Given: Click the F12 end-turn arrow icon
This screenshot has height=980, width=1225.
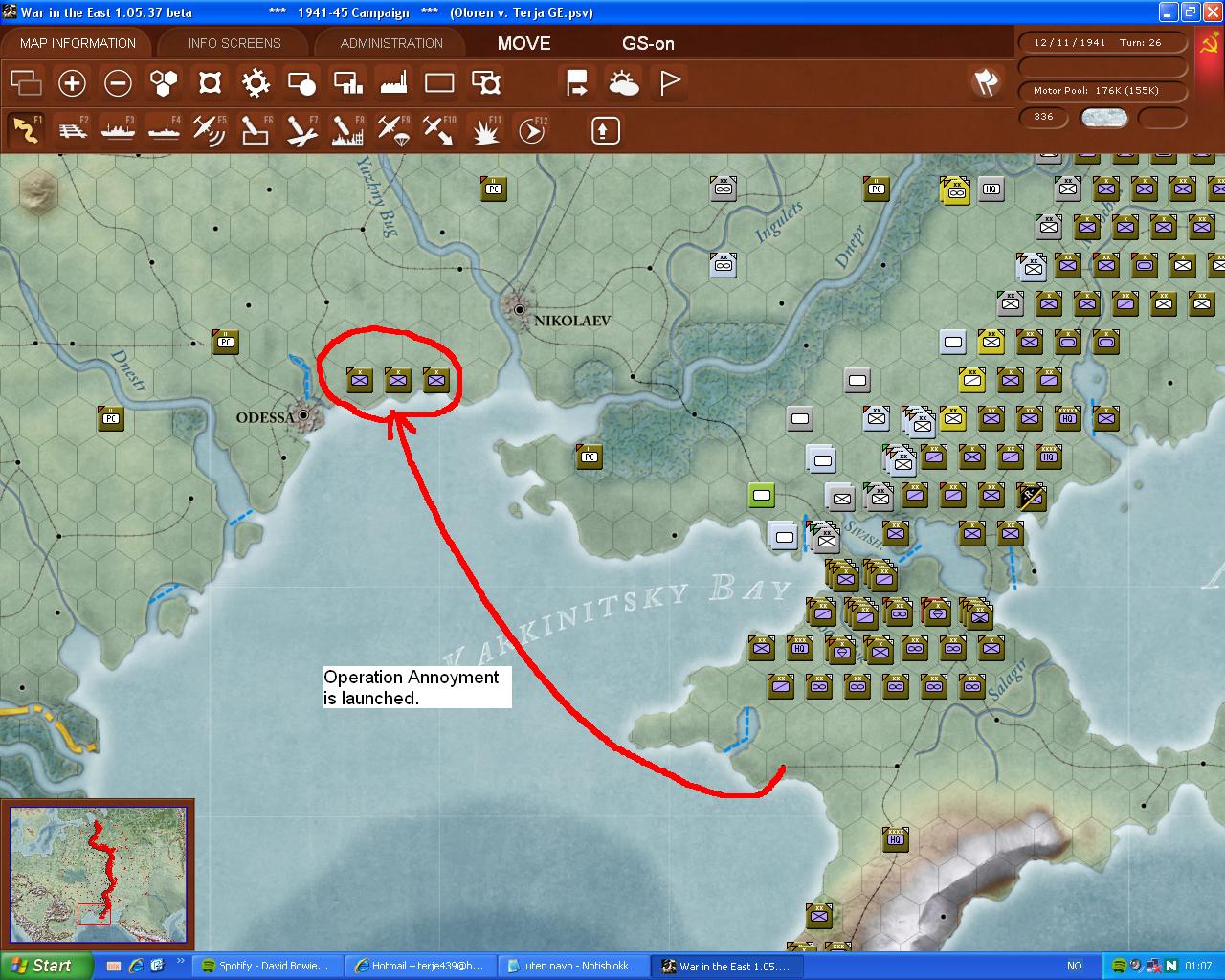Looking at the screenshot, I should coord(532,130).
